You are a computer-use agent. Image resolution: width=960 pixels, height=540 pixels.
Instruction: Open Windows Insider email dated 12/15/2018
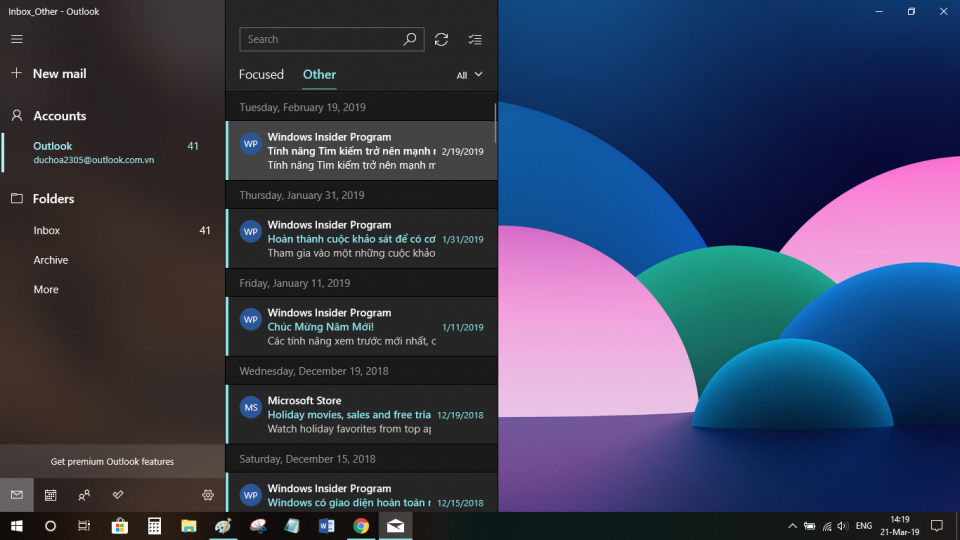pyautogui.click(x=362, y=493)
